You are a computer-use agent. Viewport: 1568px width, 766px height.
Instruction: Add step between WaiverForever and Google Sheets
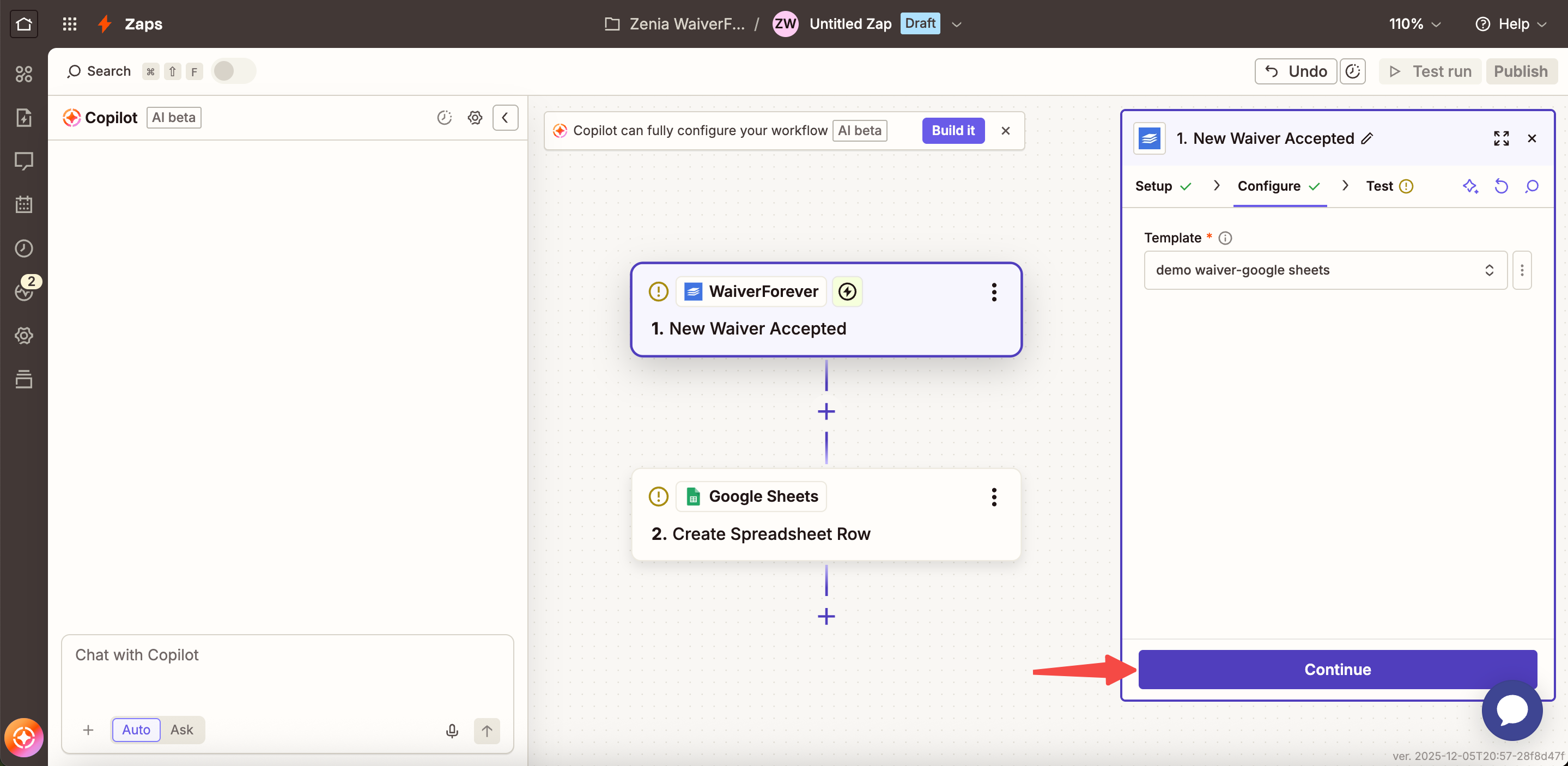pos(826,412)
